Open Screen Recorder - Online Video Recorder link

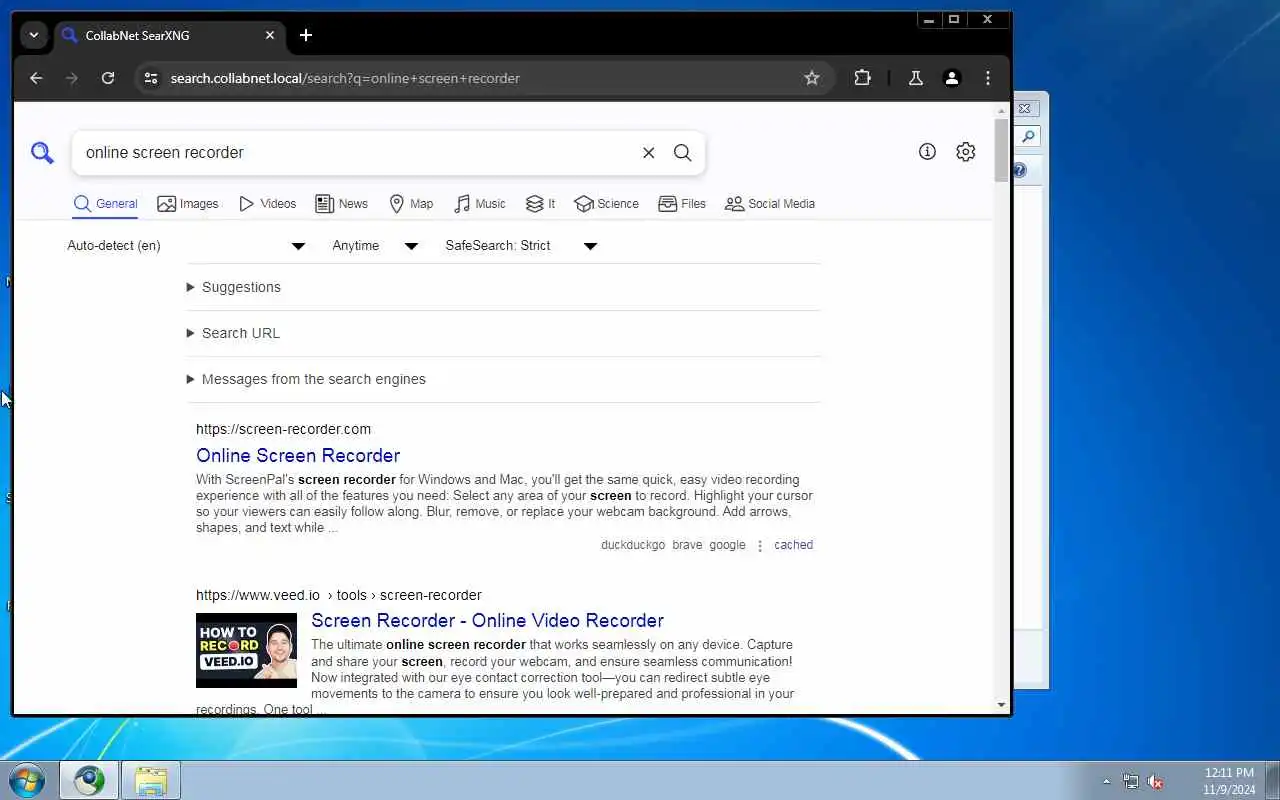(487, 620)
